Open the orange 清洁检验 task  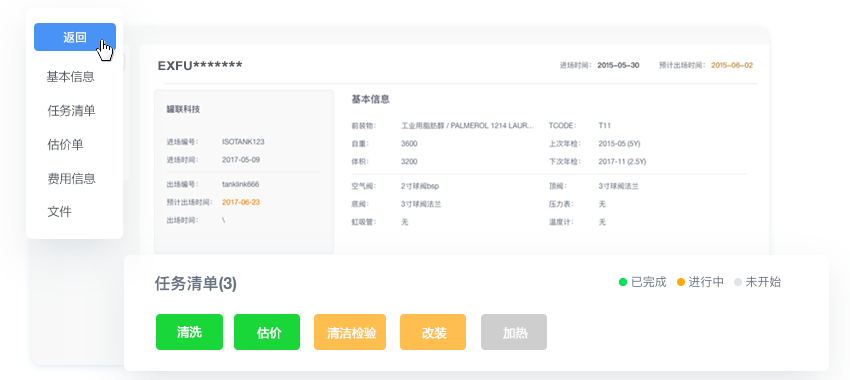(350, 332)
